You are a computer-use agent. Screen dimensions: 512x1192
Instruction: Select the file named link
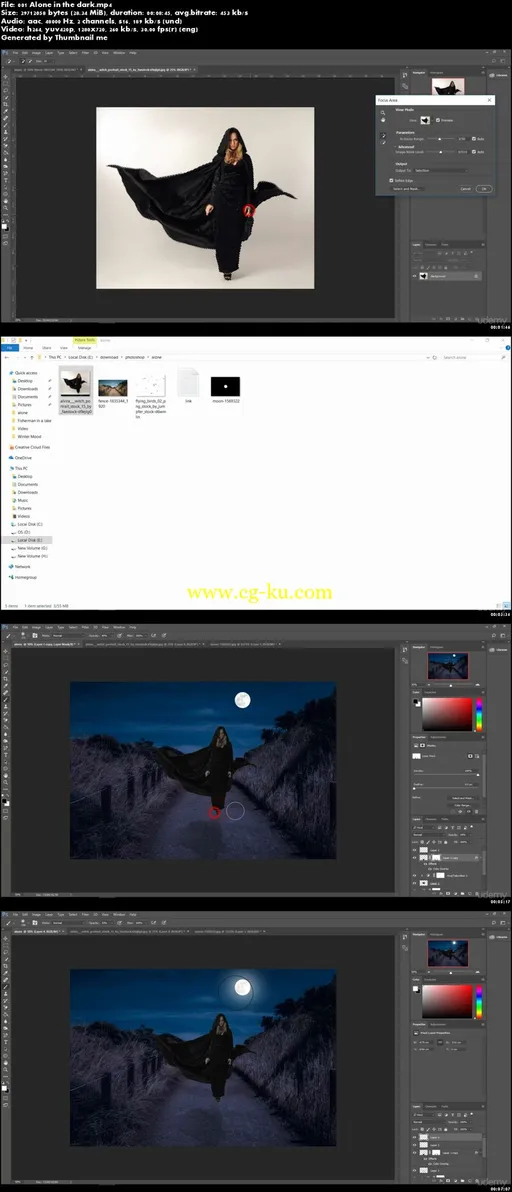(x=188, y=385)
